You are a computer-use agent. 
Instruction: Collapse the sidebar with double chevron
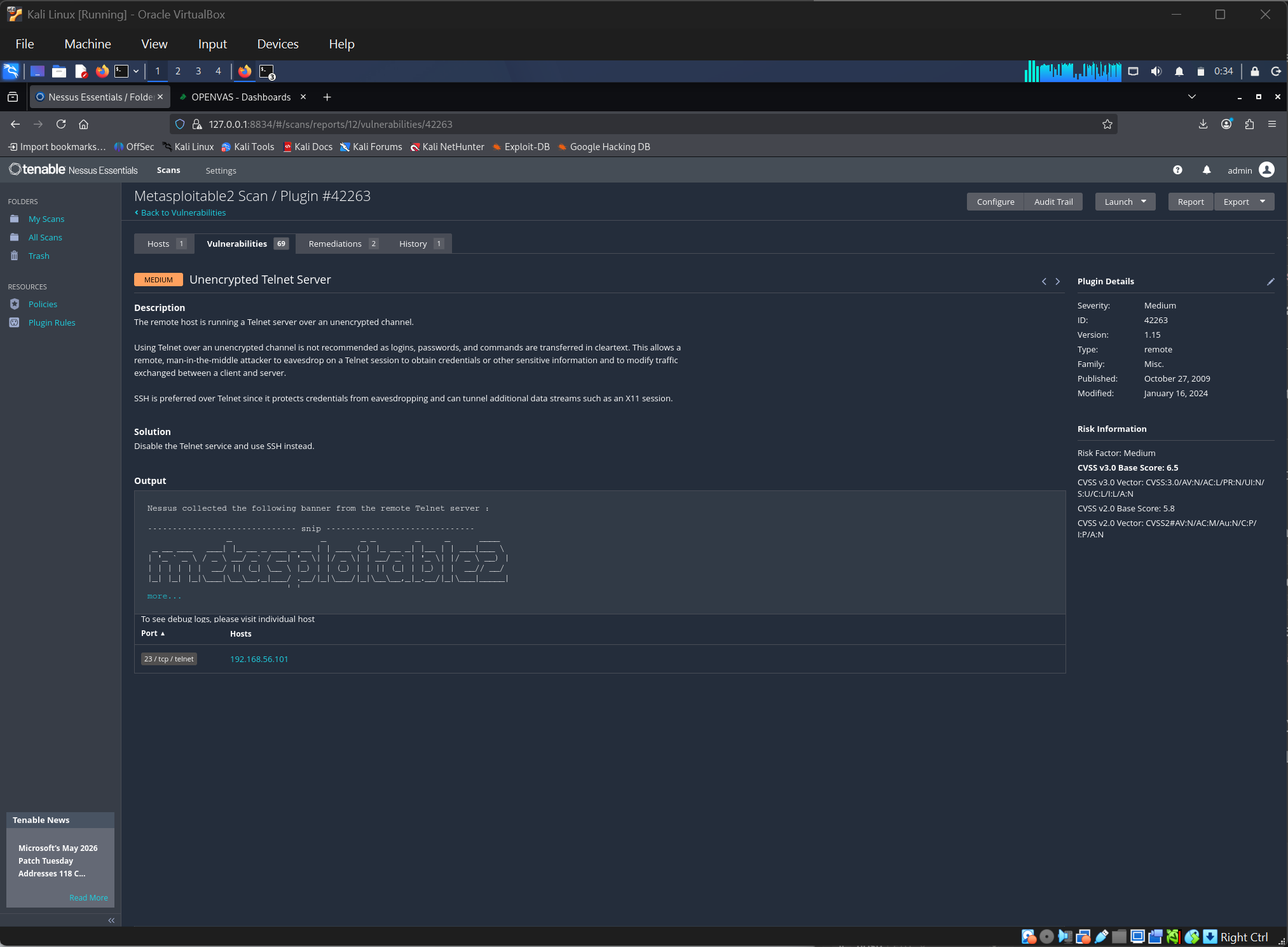click(111, 920)
